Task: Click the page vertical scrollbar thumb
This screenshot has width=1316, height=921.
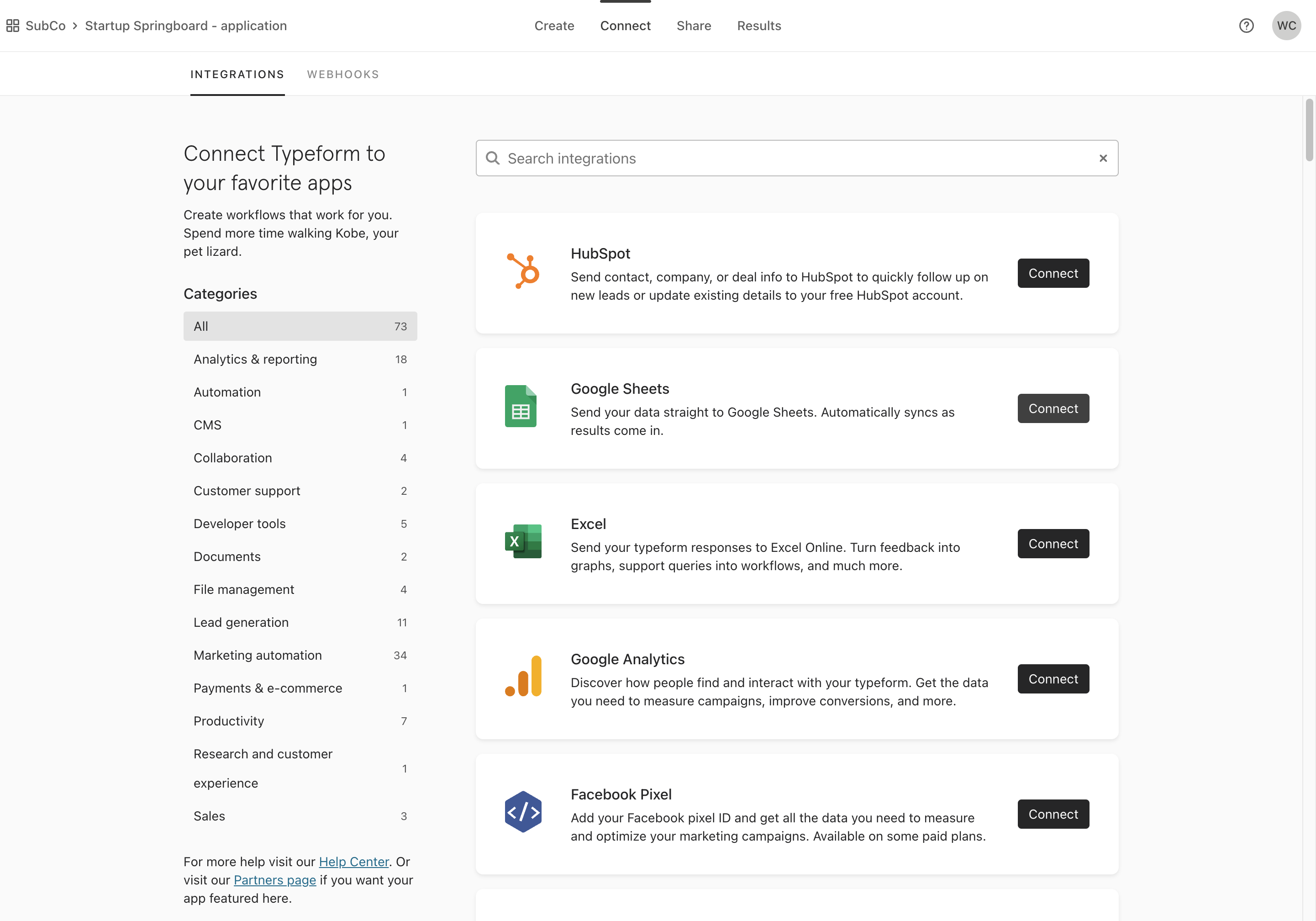Action: (1309, 130)
